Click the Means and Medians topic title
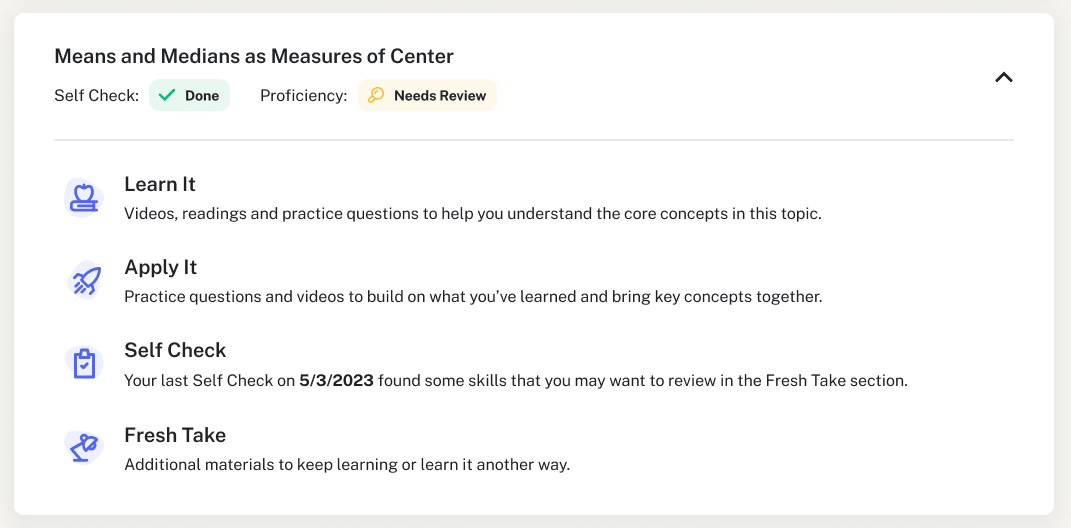The image size is (1071, 528). tap(254, 56)
